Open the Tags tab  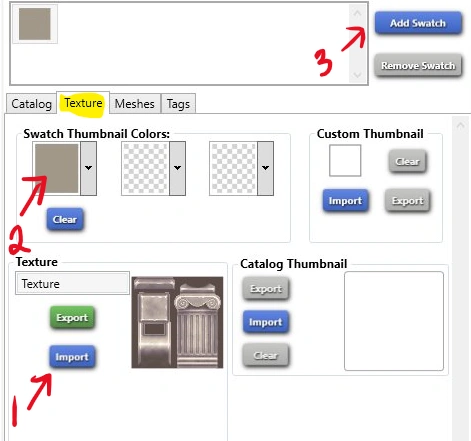(178, 104)
